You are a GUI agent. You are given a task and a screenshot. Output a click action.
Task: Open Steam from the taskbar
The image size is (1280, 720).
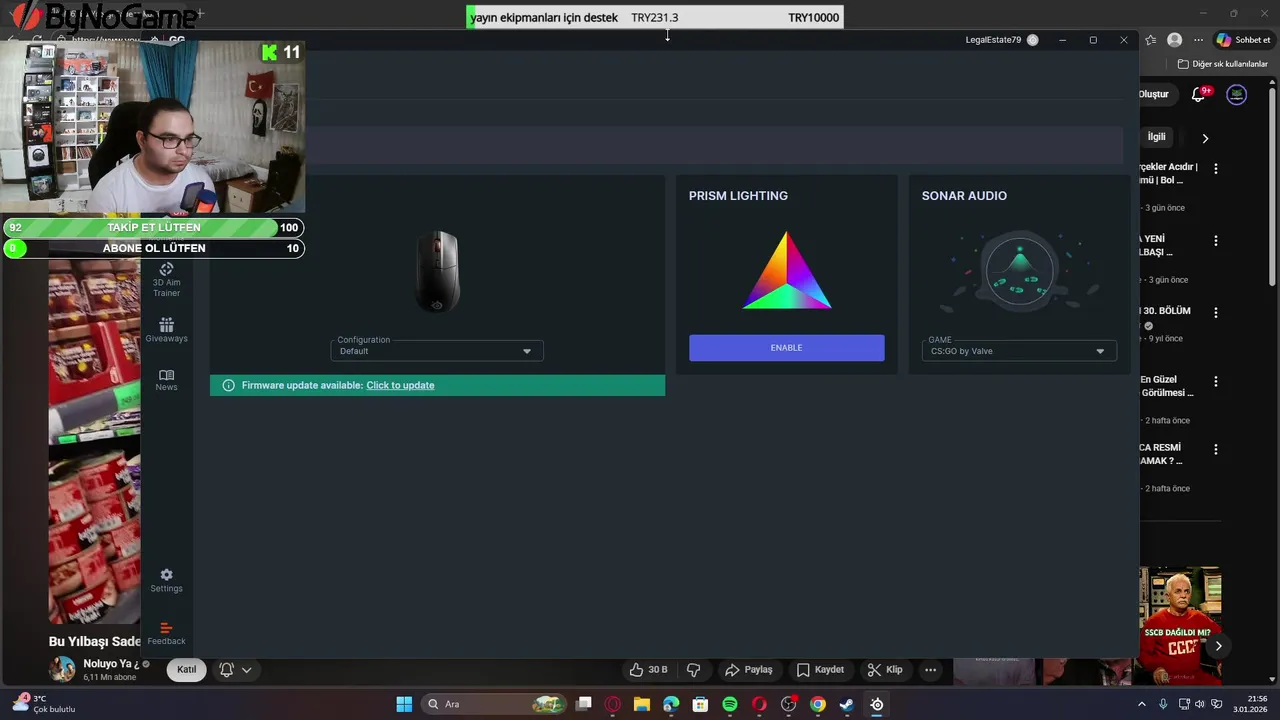847,704
